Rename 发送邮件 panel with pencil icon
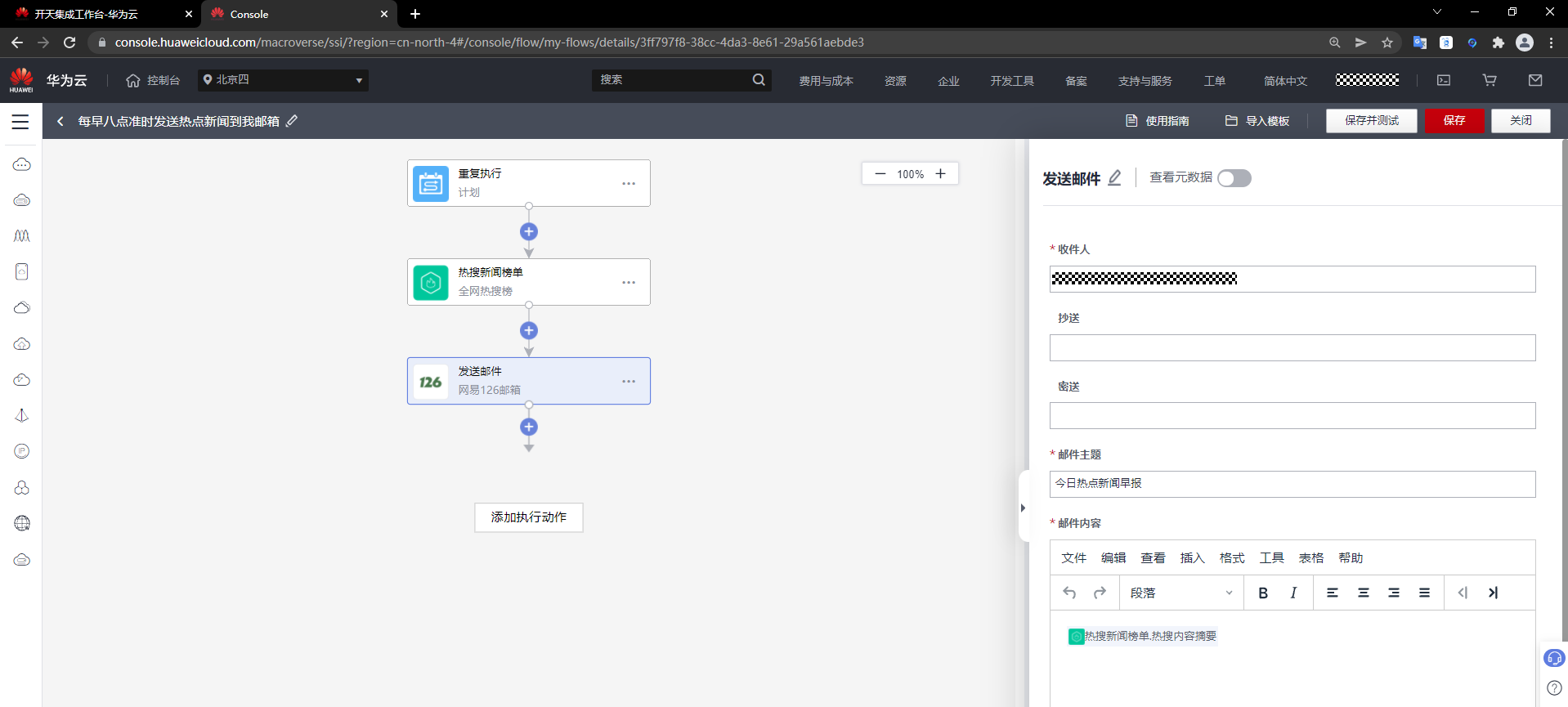The width and height of the screenshot is (1568, 707). [1115, 177]
